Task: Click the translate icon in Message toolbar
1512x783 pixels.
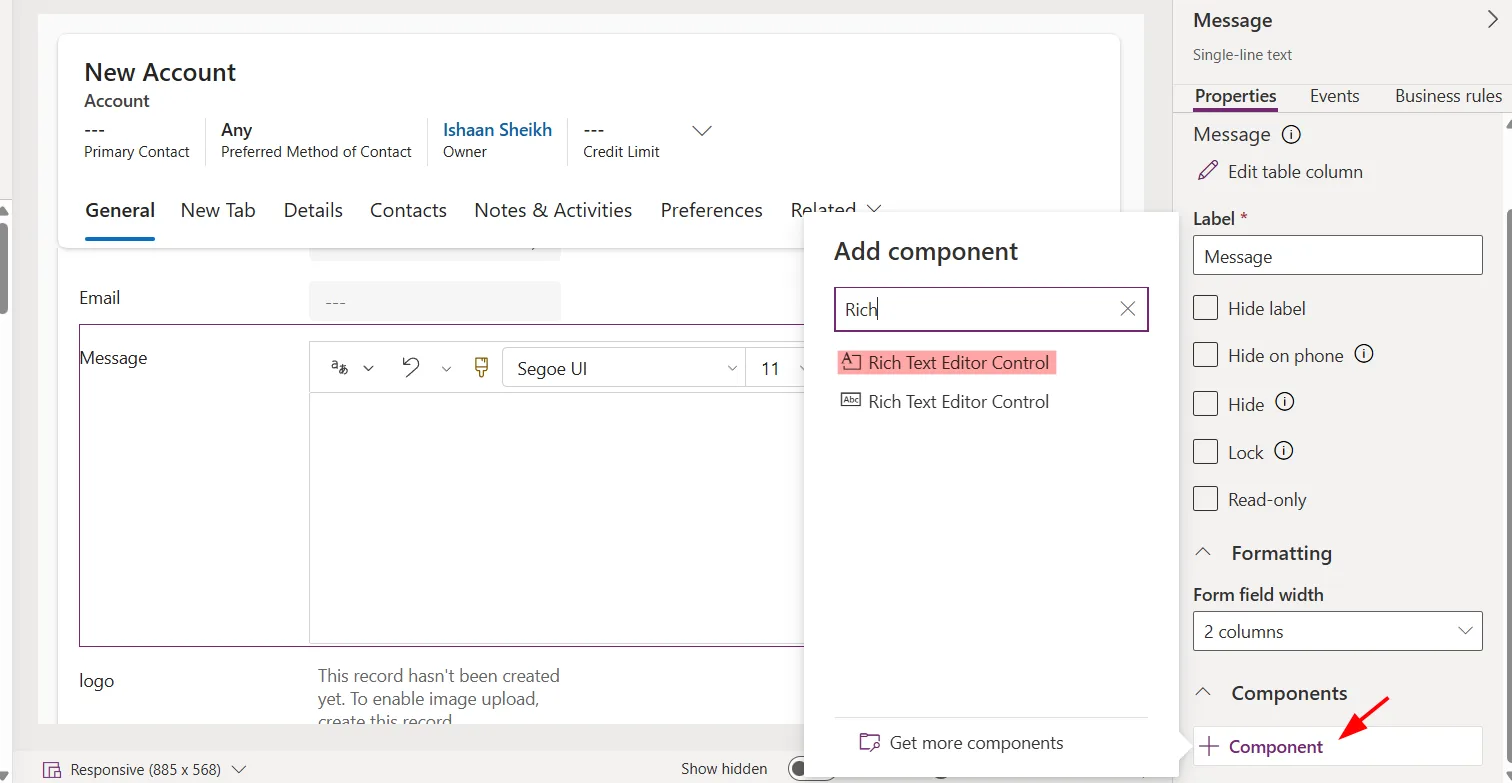Action: pyautogui.click(x=339, y=367)
